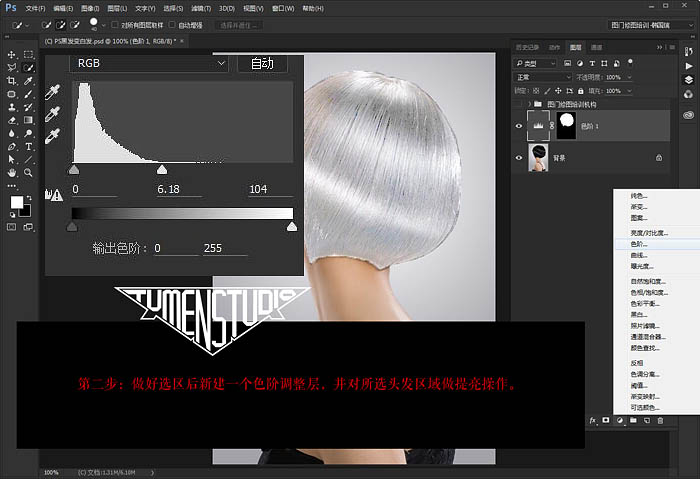The image size is (700, 479).
Task: Choose 色阶... from the adjustment menu
Action: (x=657, y=244)
